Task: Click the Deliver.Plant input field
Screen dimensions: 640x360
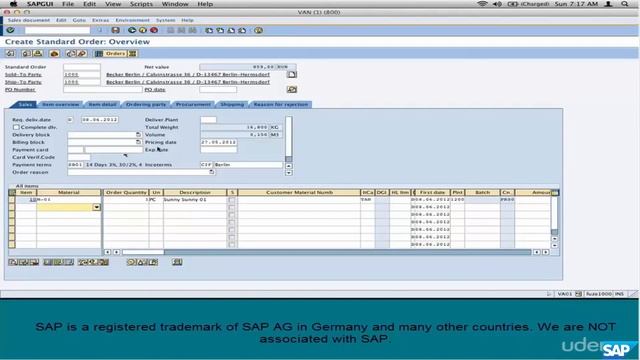Action: coord(208,120)
